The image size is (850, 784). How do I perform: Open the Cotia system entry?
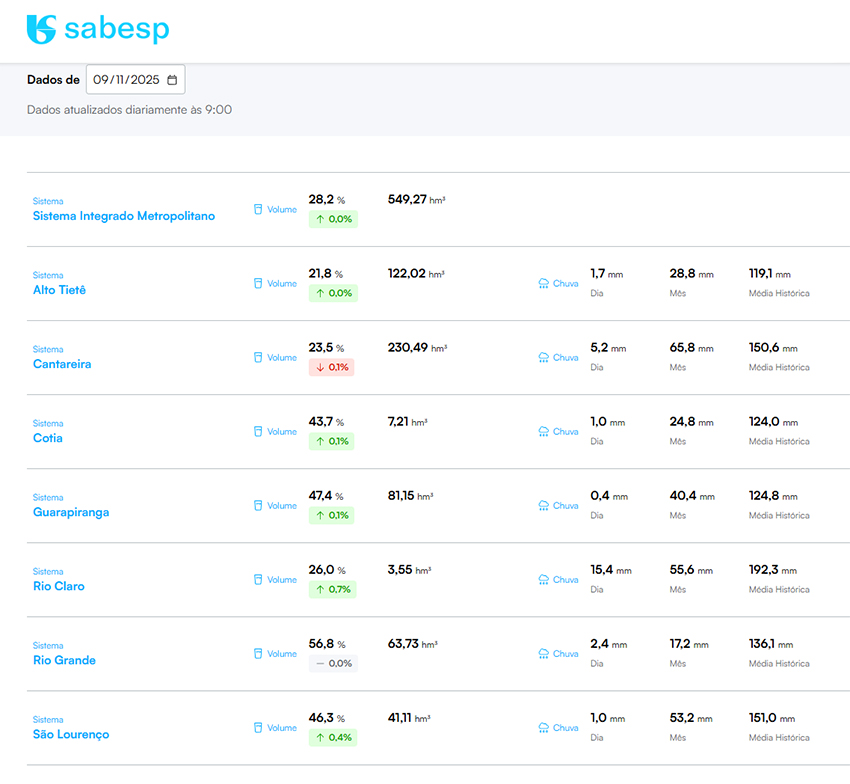point(48,438)
